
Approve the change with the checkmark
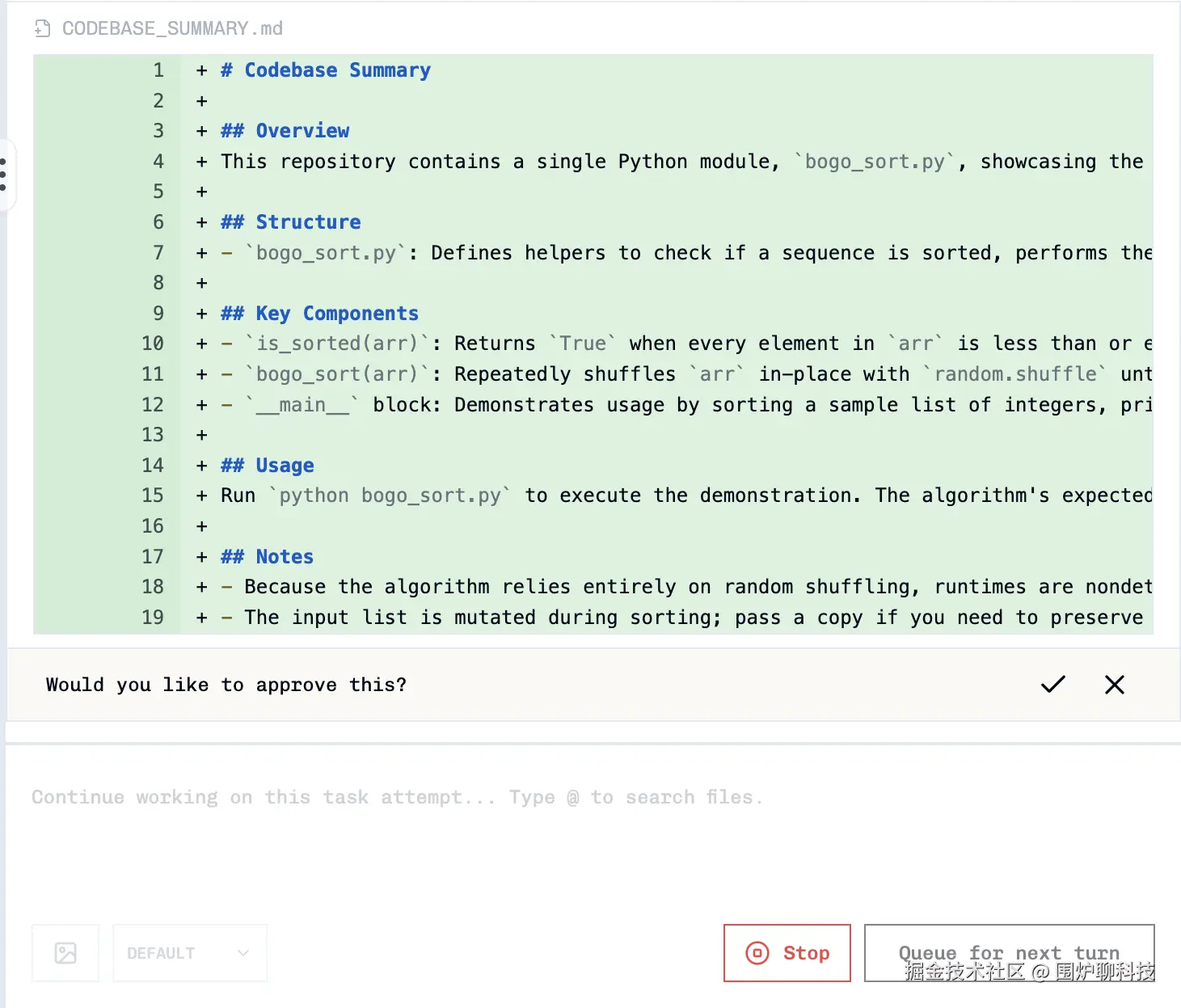coord(1052,685)
